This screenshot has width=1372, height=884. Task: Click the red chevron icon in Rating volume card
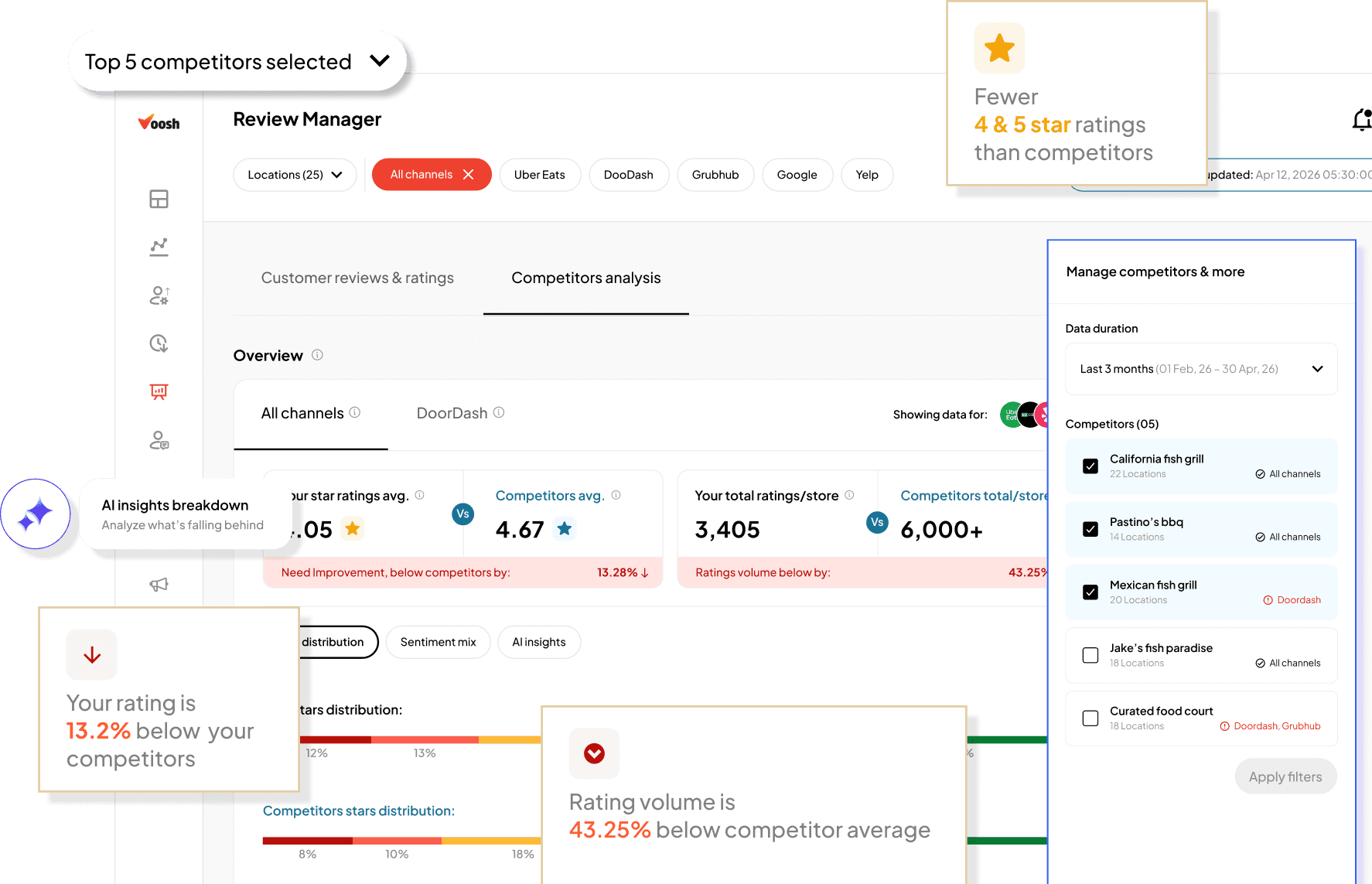pyautogui.click(x=594, y=753)
